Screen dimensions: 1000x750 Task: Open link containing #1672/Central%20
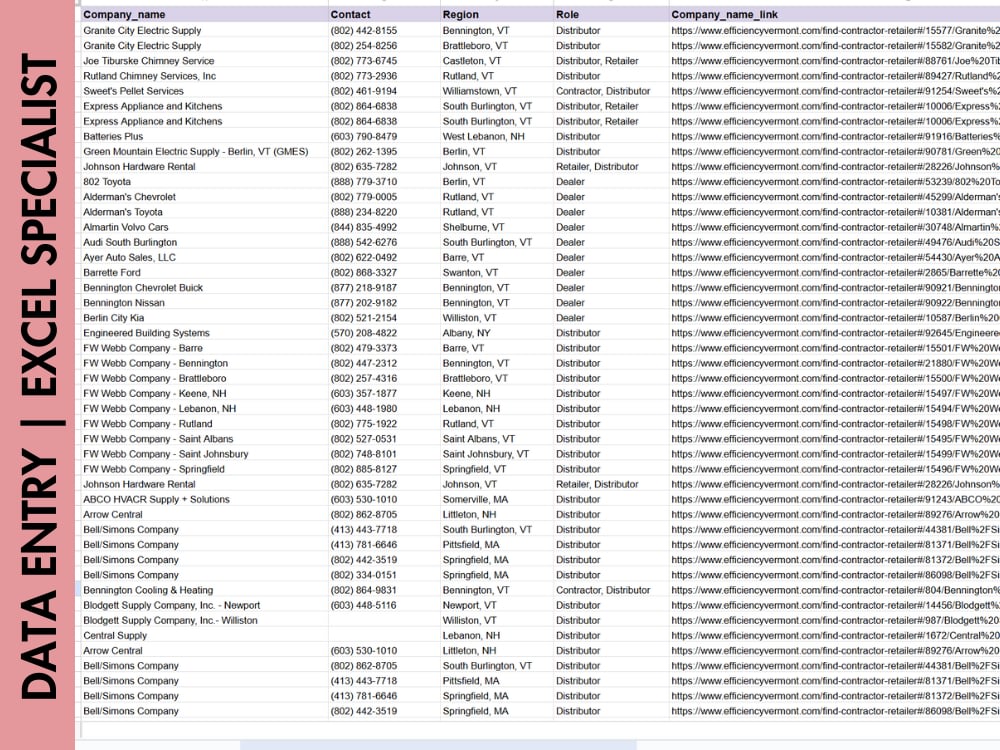coord(835,636)
